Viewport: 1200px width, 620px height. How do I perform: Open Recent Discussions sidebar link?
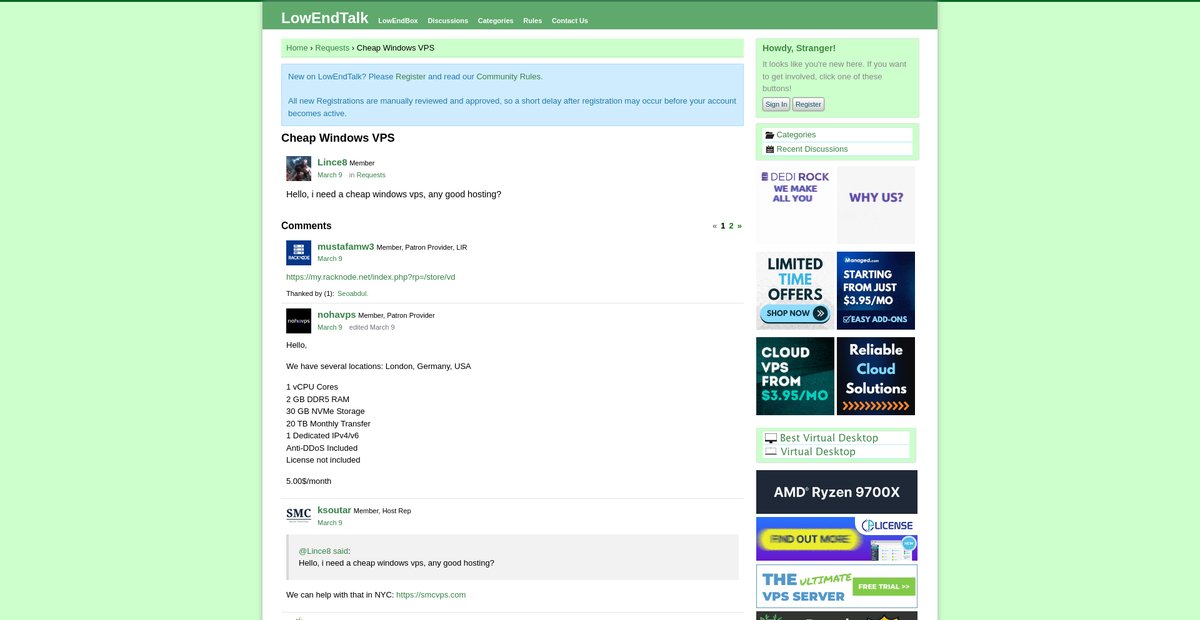(812, 149)
